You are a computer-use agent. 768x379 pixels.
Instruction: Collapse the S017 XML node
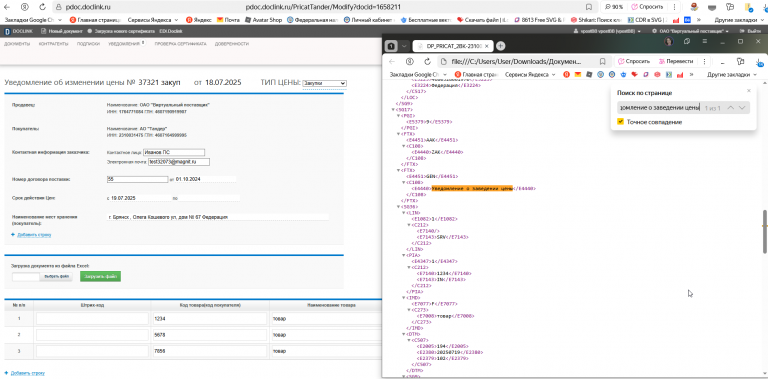coord(393,110)
